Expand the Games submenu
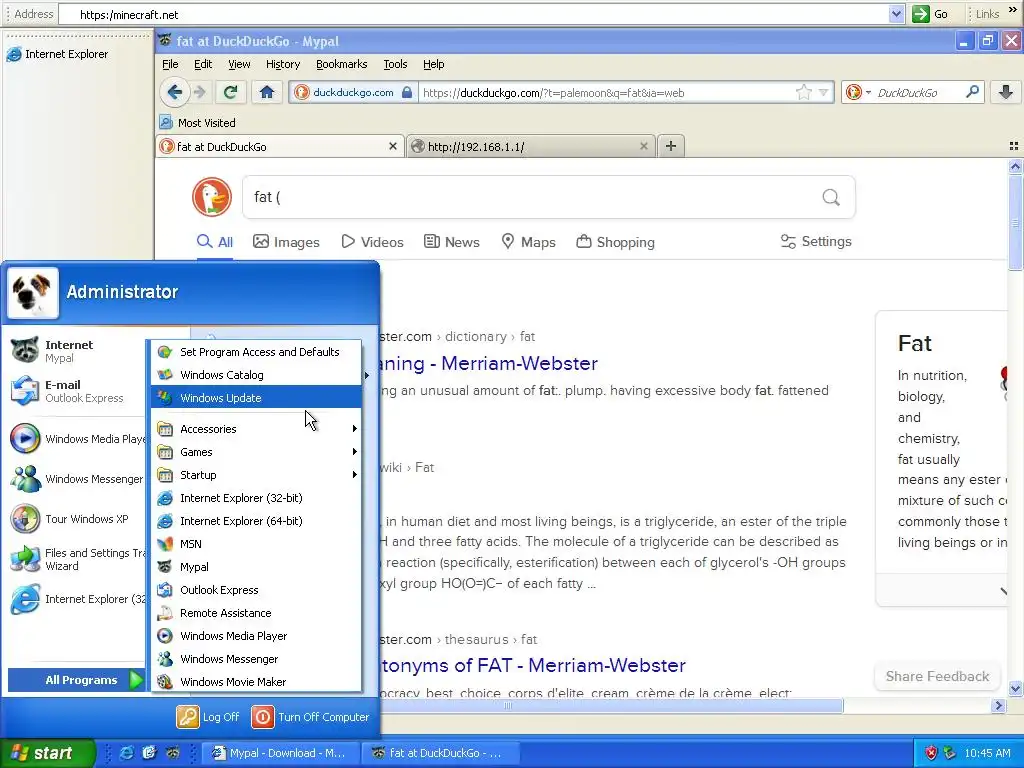This screenshot has height=768, width=1024. (256, 452)
